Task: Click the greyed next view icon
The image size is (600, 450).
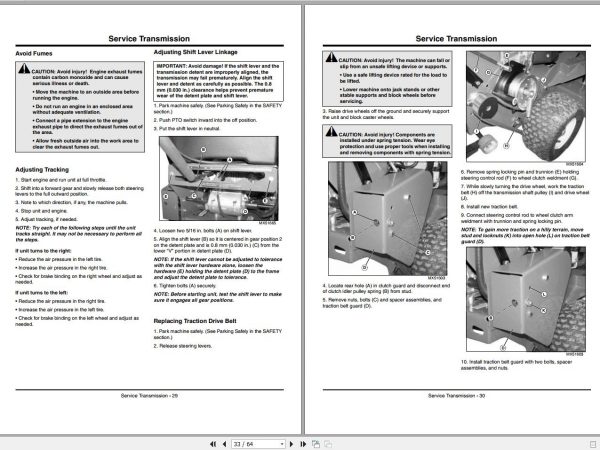Action: pos(328,444)
